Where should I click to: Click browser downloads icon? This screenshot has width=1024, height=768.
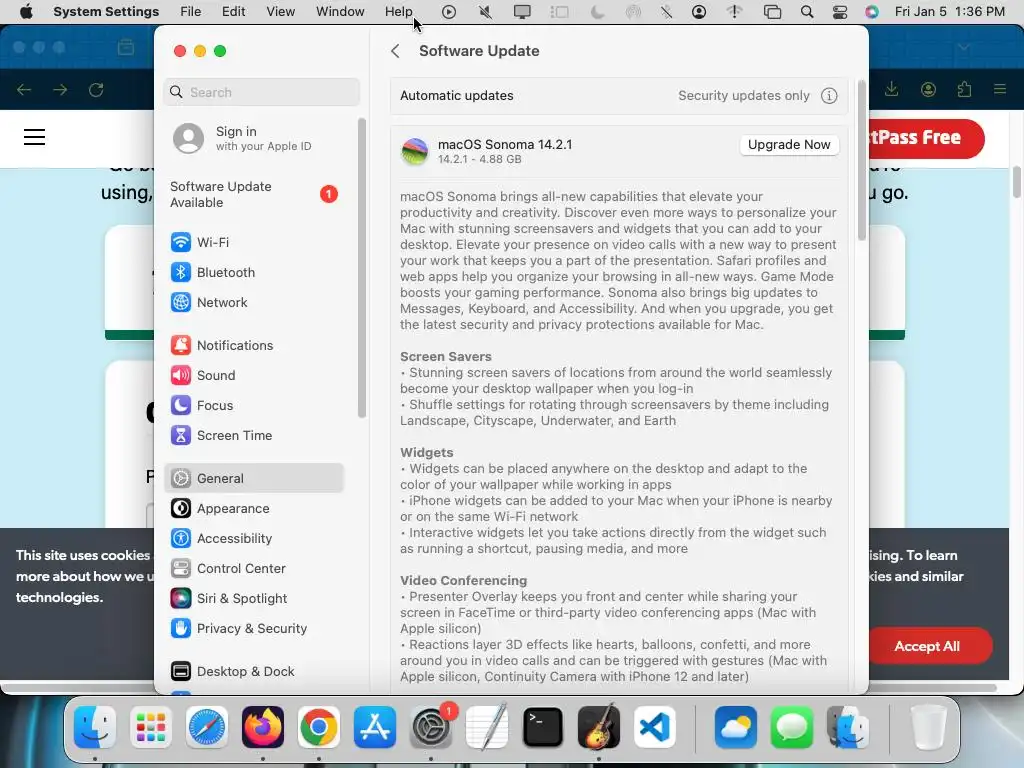coord(891,89)
